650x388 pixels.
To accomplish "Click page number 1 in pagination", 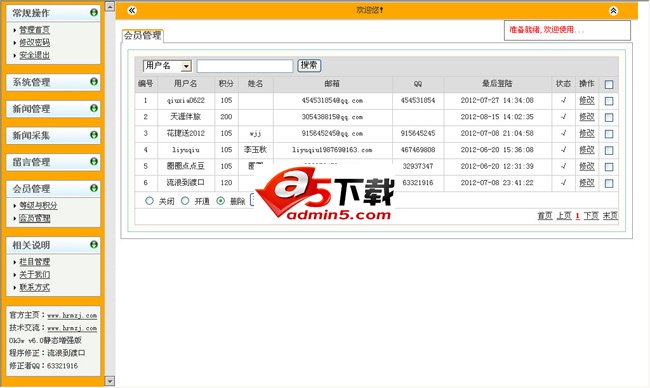I will 577,216.
